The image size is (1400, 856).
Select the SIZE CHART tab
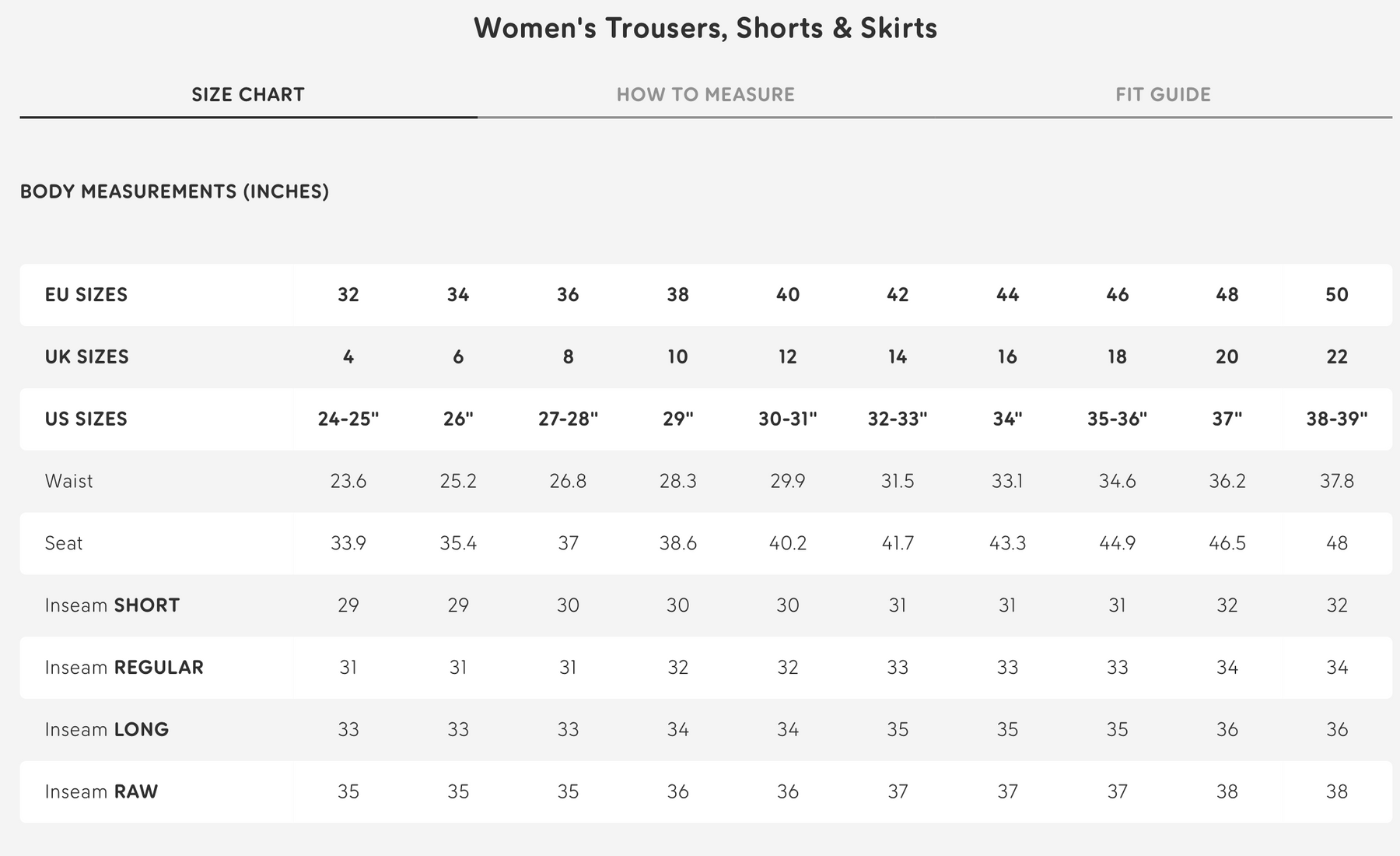coord(248,95)
